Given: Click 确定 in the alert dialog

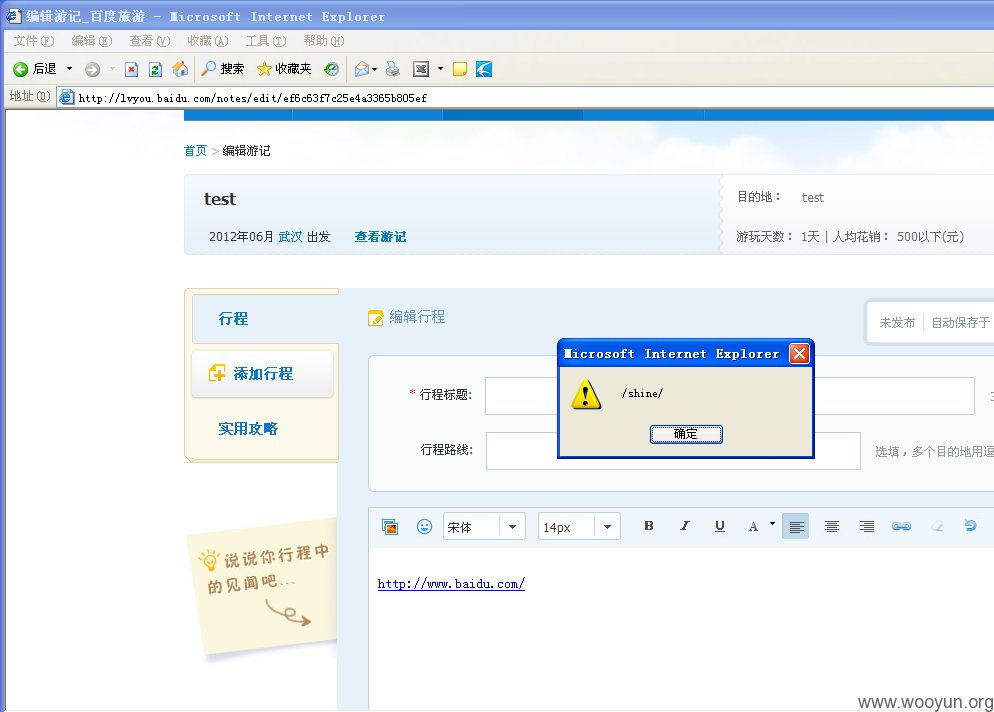Looking at the screenshot, I should 686,434.
